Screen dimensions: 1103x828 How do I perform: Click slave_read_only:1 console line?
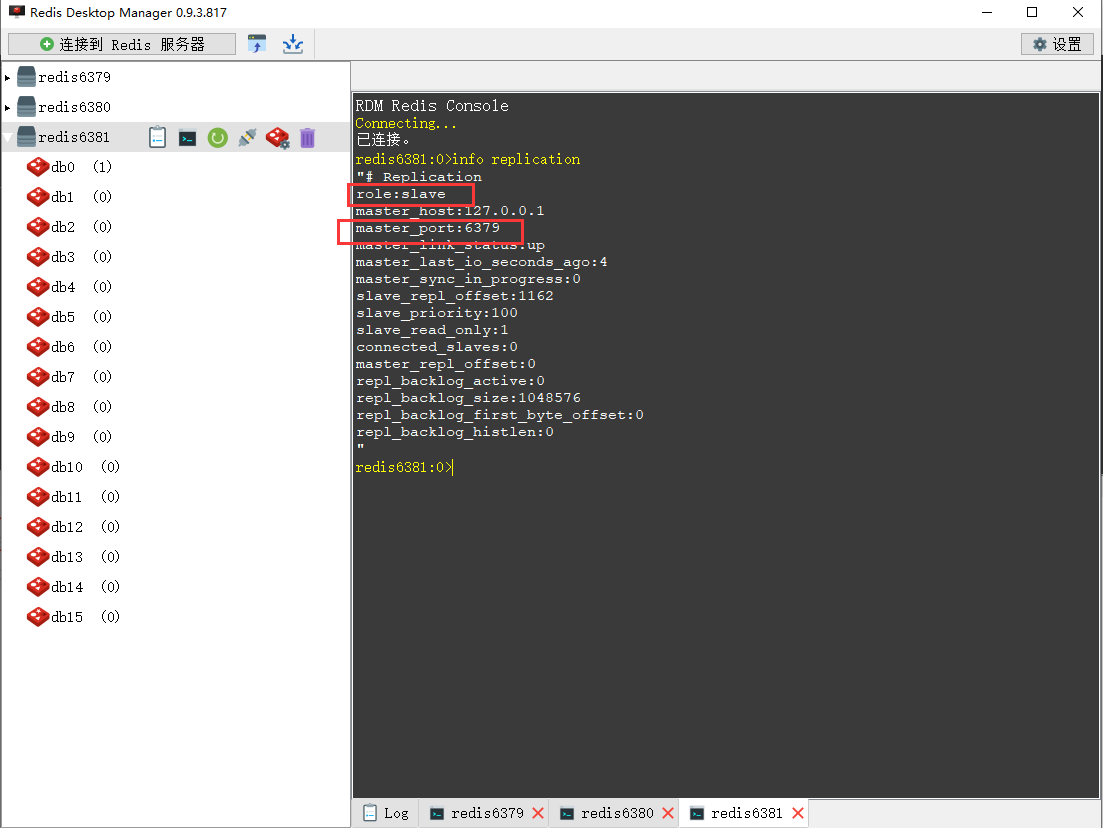432,330
